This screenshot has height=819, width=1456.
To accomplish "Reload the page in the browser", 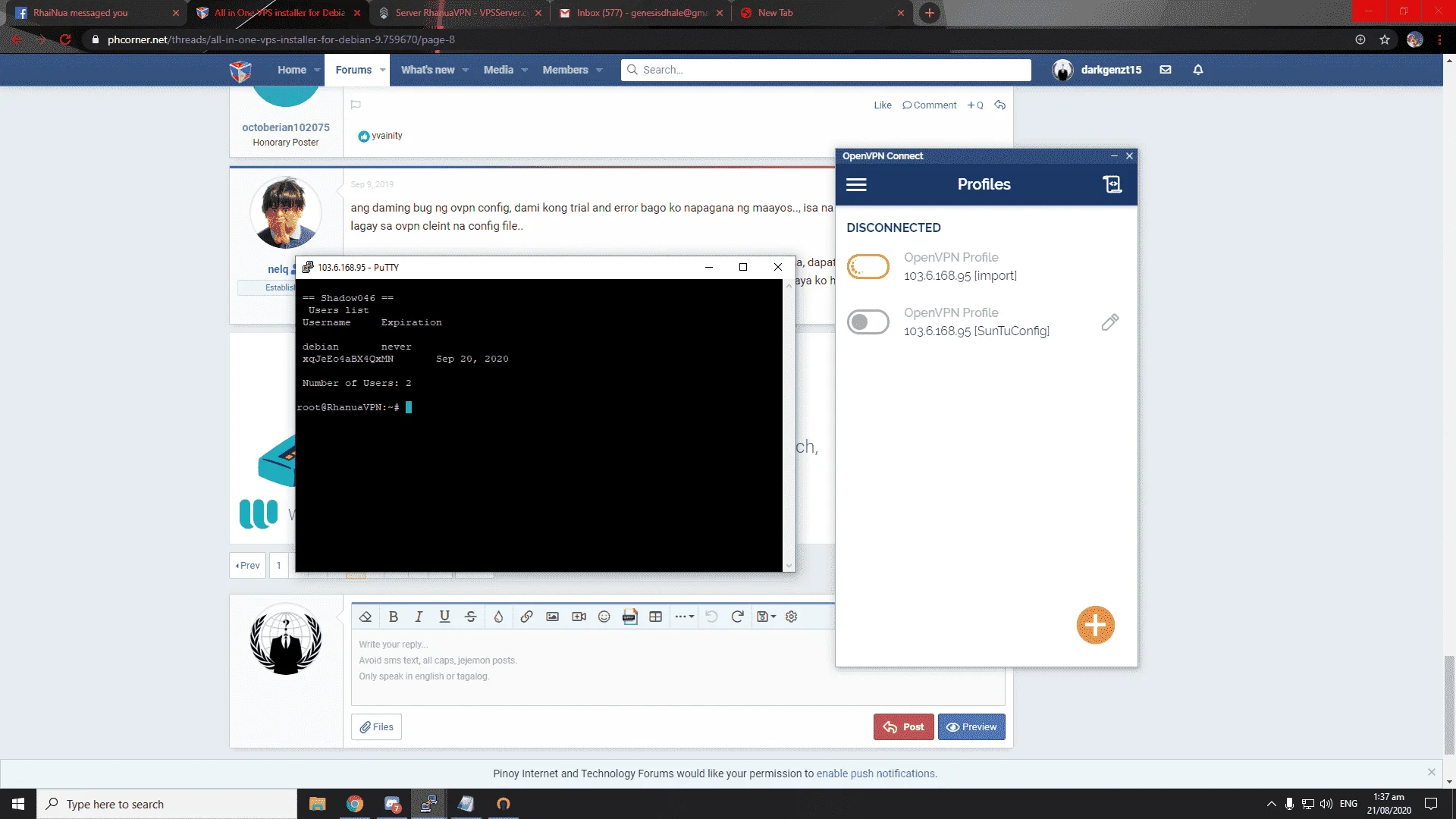I will pyautogui.click(x=65, y=39).
